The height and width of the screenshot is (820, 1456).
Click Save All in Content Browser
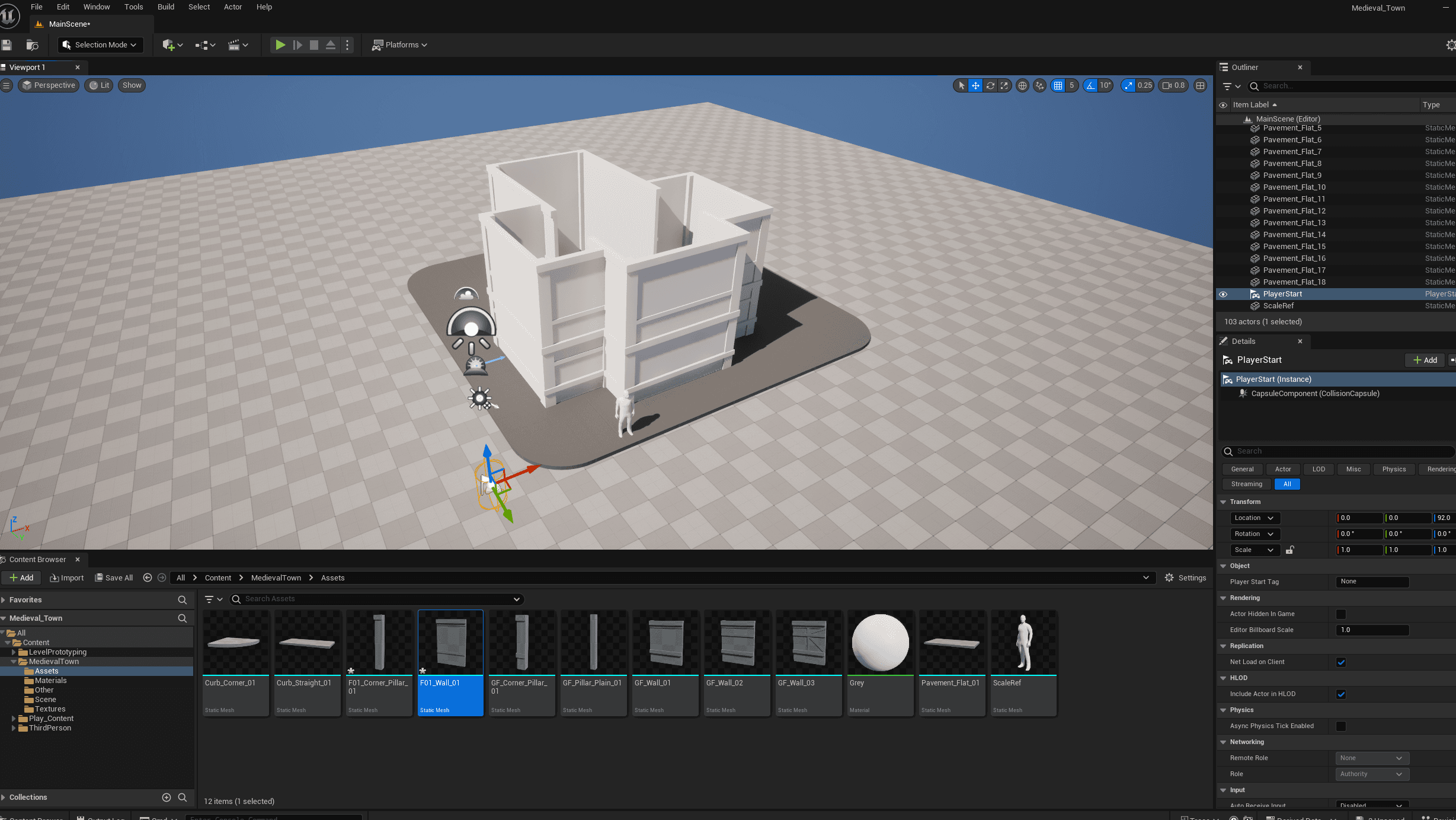[114, 578]
